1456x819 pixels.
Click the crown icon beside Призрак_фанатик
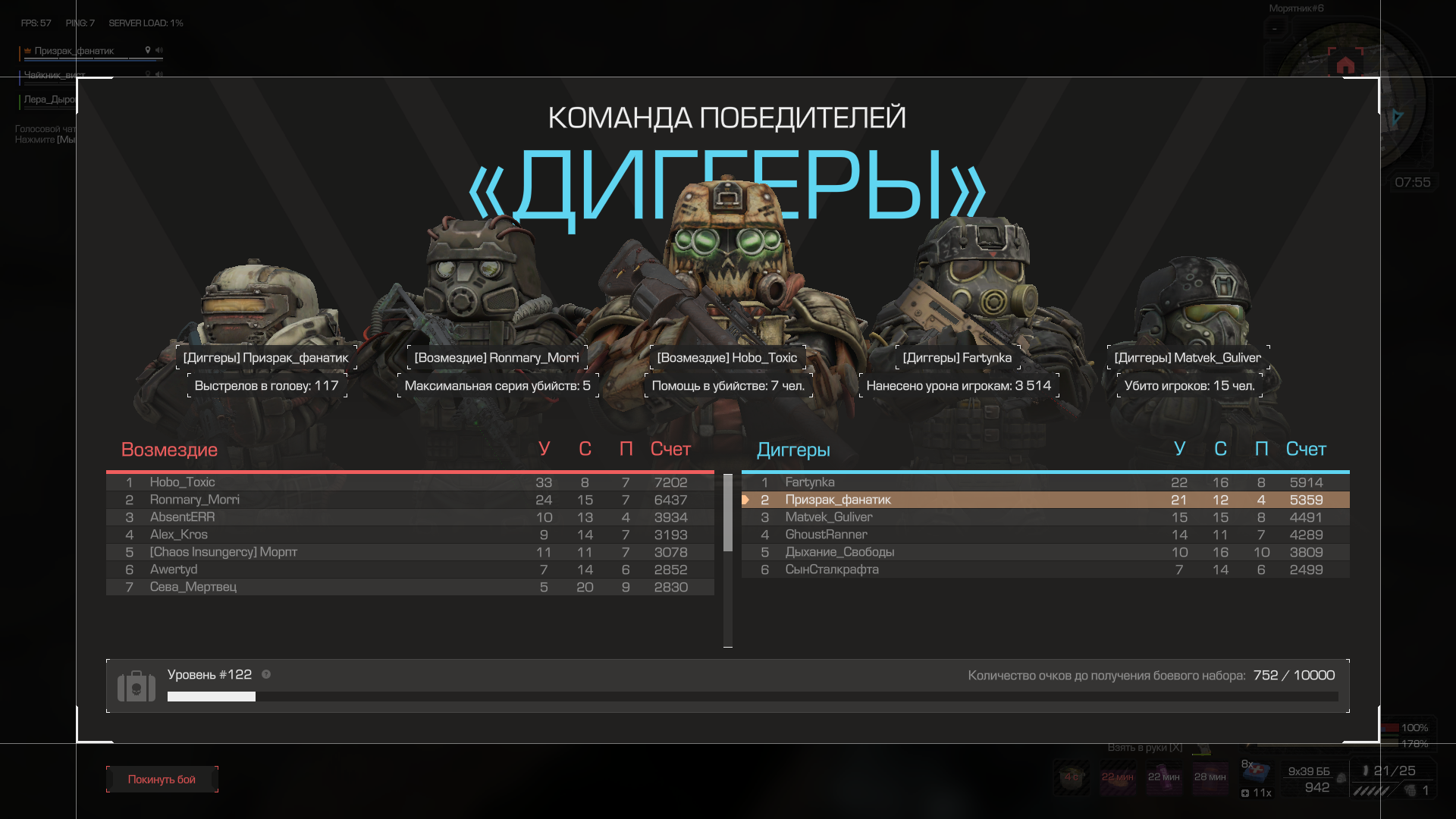(28, 51)
